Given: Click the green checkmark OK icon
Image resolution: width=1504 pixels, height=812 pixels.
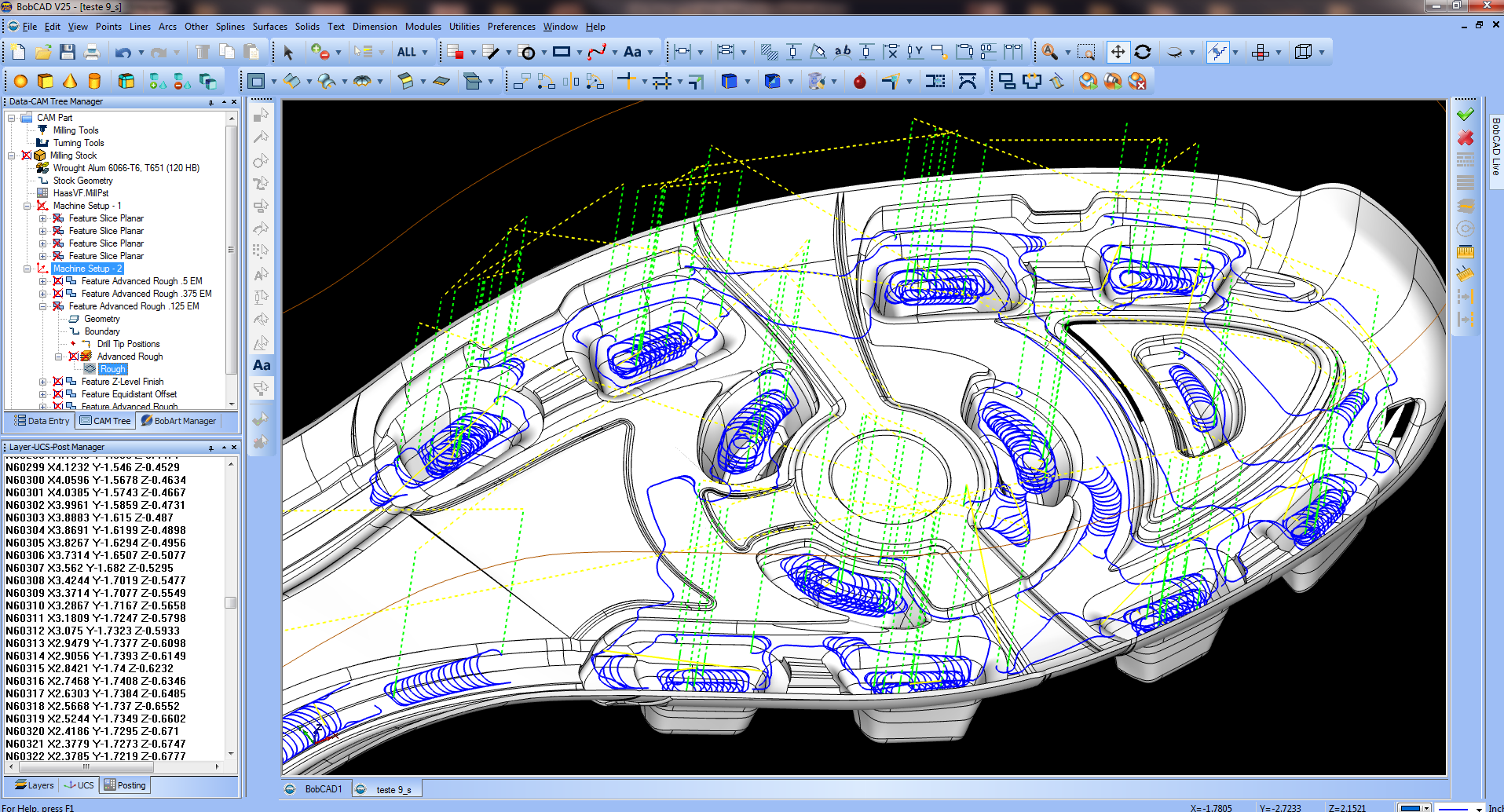Looking at the screenshot, I should tap(1465, 115).
